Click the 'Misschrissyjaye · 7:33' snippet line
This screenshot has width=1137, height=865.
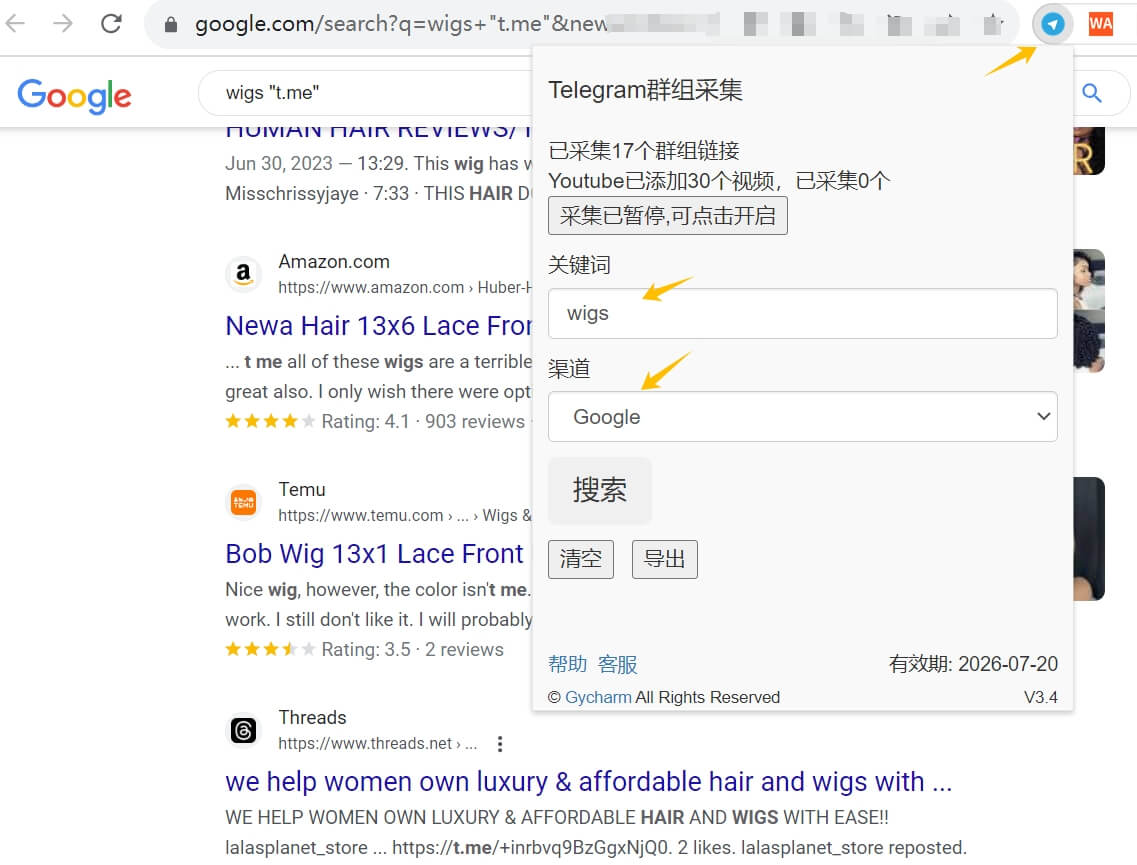coord(379,194)
